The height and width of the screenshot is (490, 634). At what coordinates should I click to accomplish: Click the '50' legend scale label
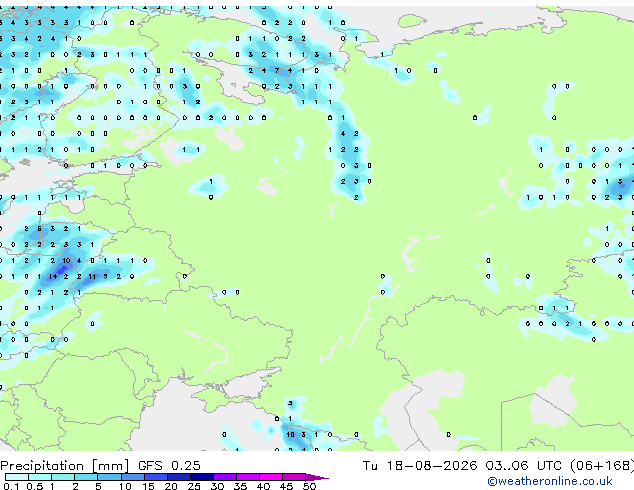(309, 486)
